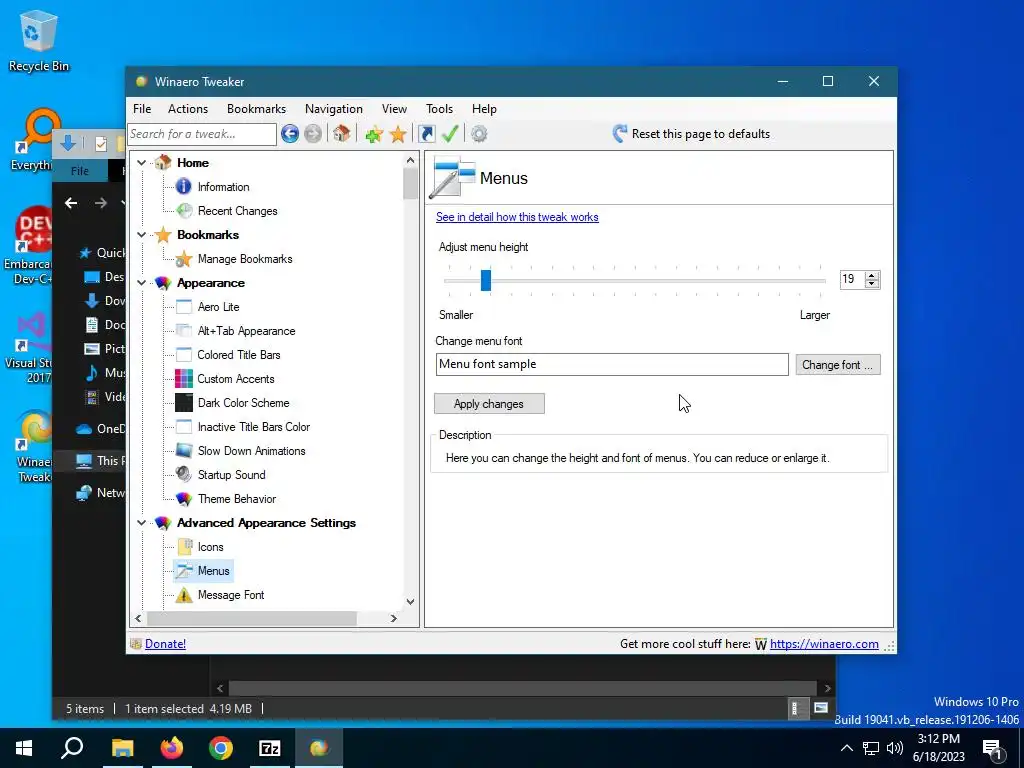Launch Chrome from the taskbar
This screenshot has height=768, width=1024.
tap(221, 748)
